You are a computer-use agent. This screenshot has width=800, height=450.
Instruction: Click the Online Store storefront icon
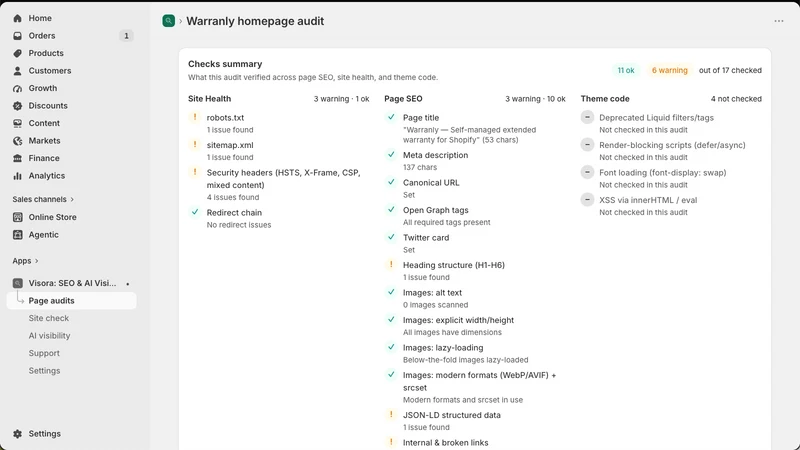17,217
